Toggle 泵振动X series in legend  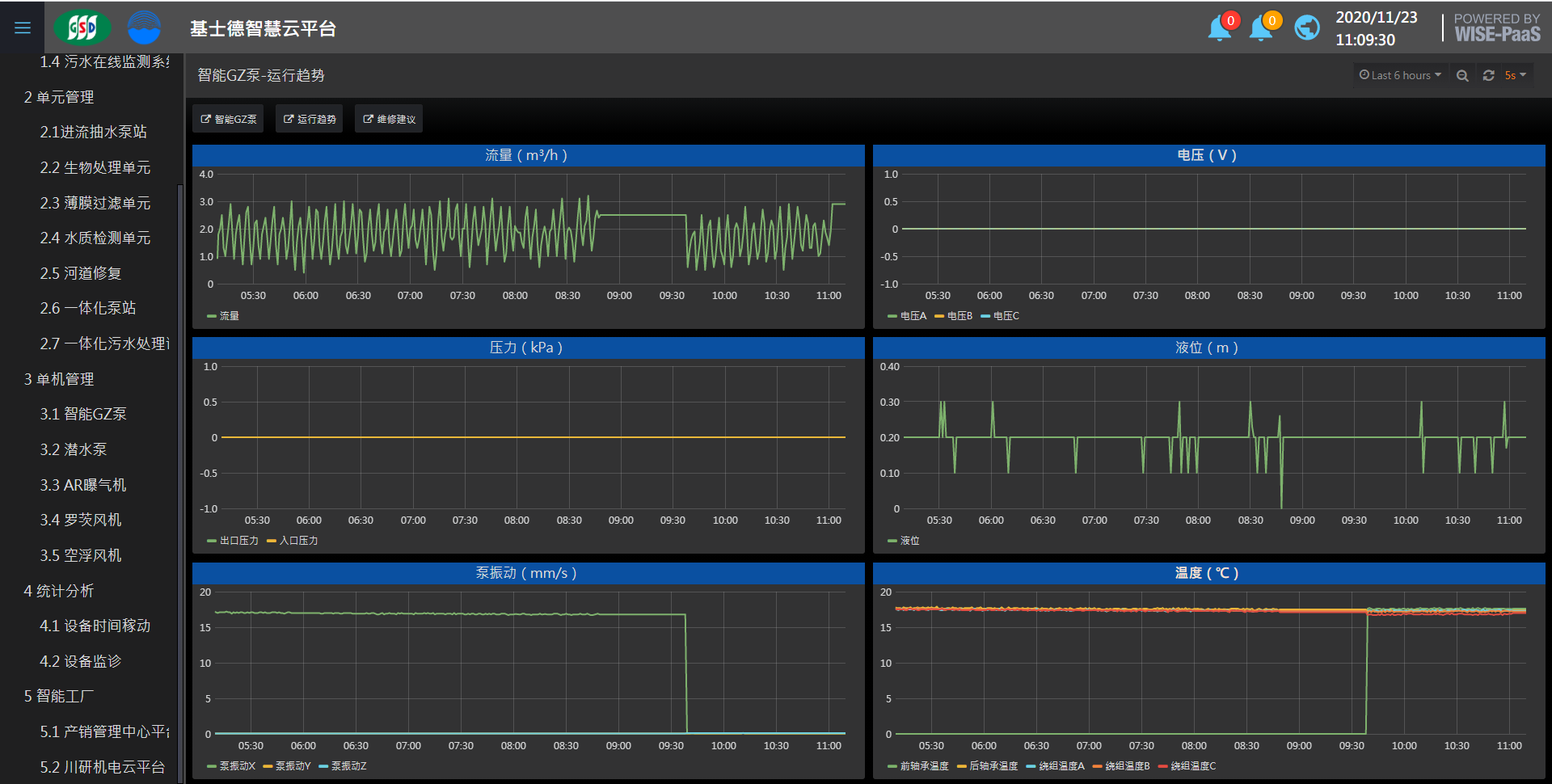237,766
